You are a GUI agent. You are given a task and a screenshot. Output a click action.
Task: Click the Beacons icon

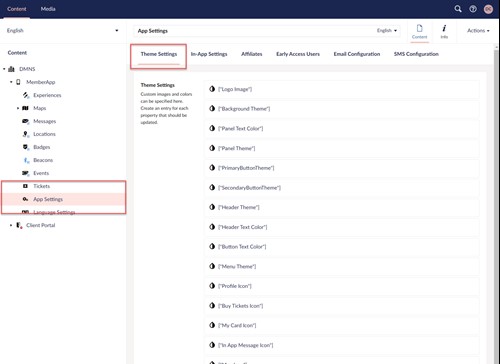pyautogui.click(x=26, y=160)
